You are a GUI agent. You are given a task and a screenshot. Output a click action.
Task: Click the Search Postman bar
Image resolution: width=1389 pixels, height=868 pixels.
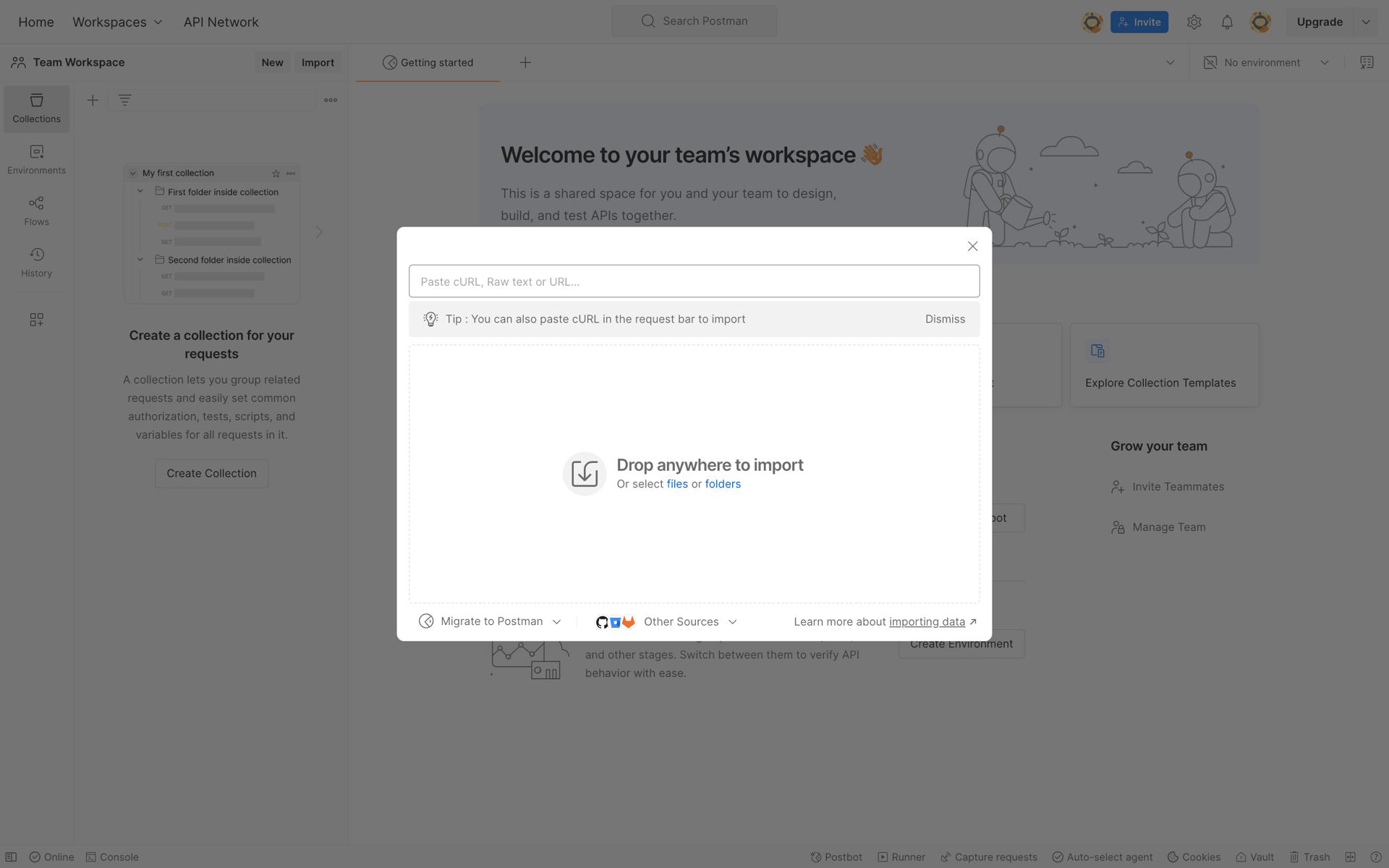point(694,21)
